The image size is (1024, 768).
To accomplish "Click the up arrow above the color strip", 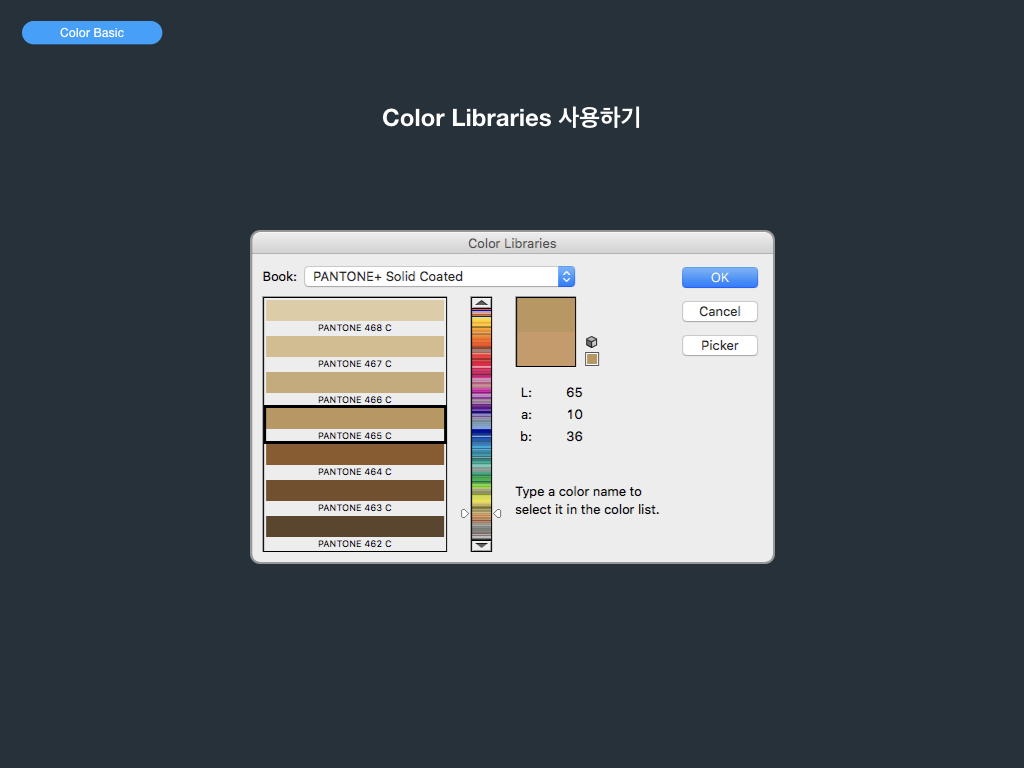I will tap(482, 303).
